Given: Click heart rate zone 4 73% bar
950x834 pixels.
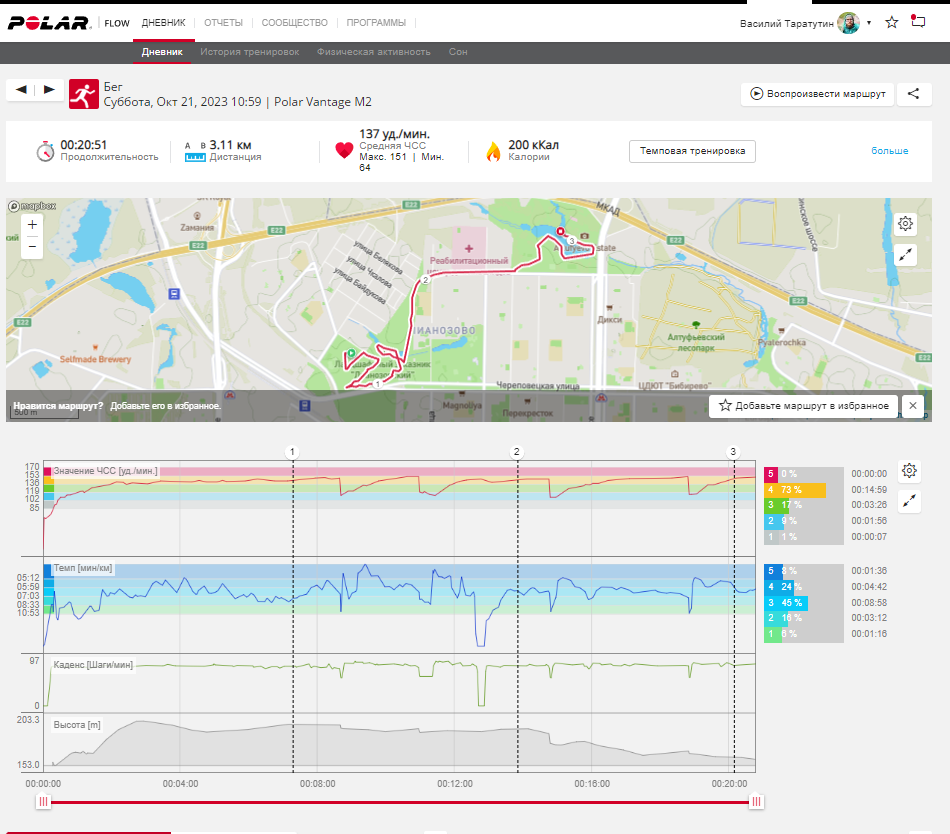Looking at the screenshot, I should [795, 489].
